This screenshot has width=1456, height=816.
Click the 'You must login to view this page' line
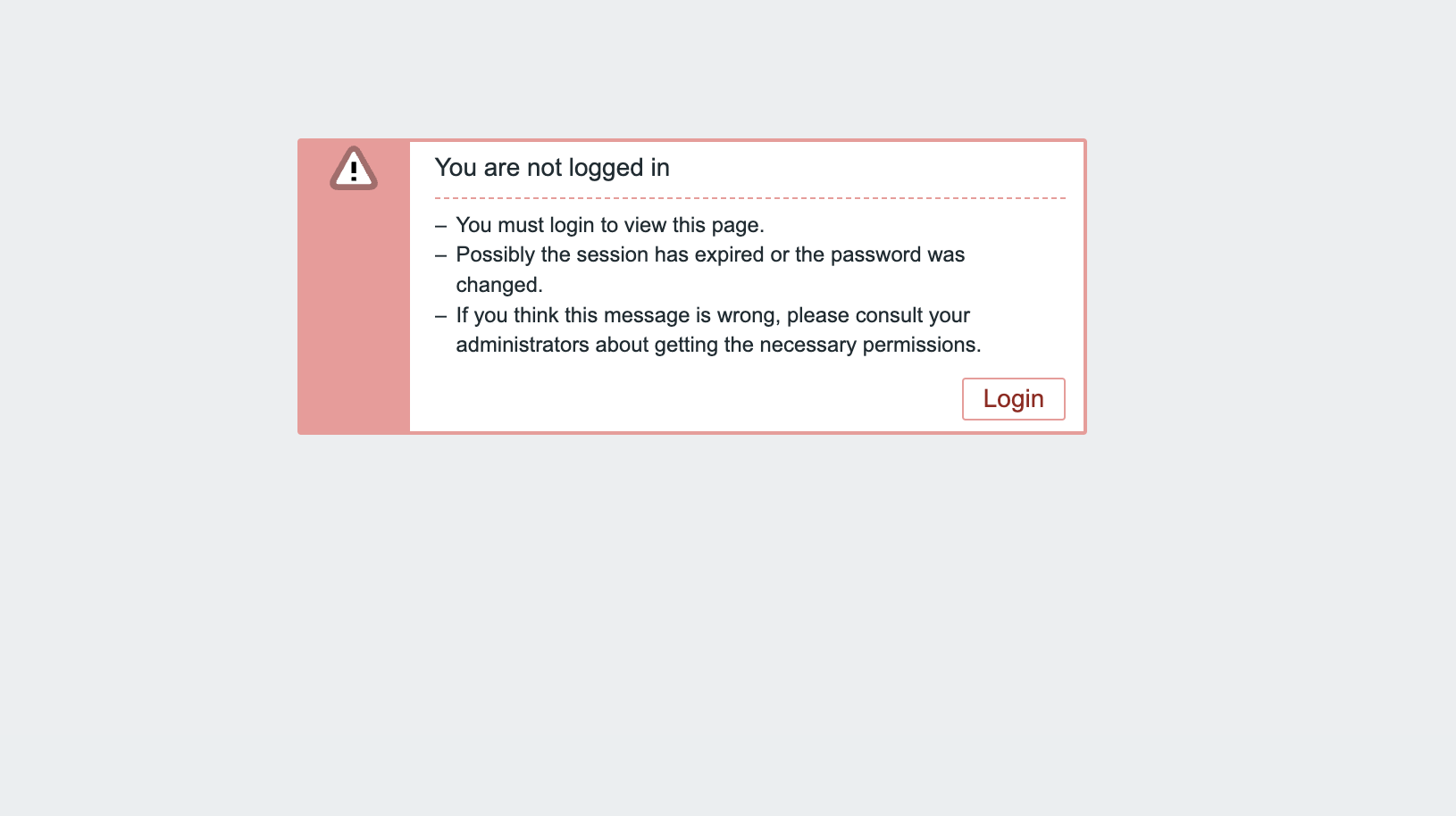click(610, 225)
